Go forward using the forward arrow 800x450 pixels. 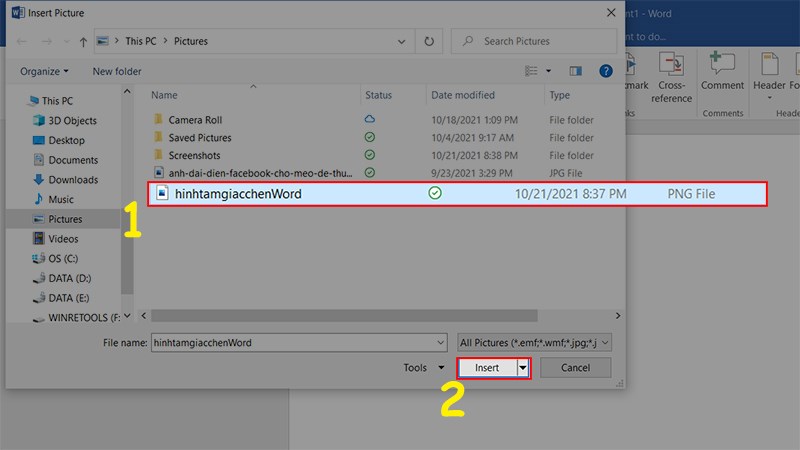46,41
